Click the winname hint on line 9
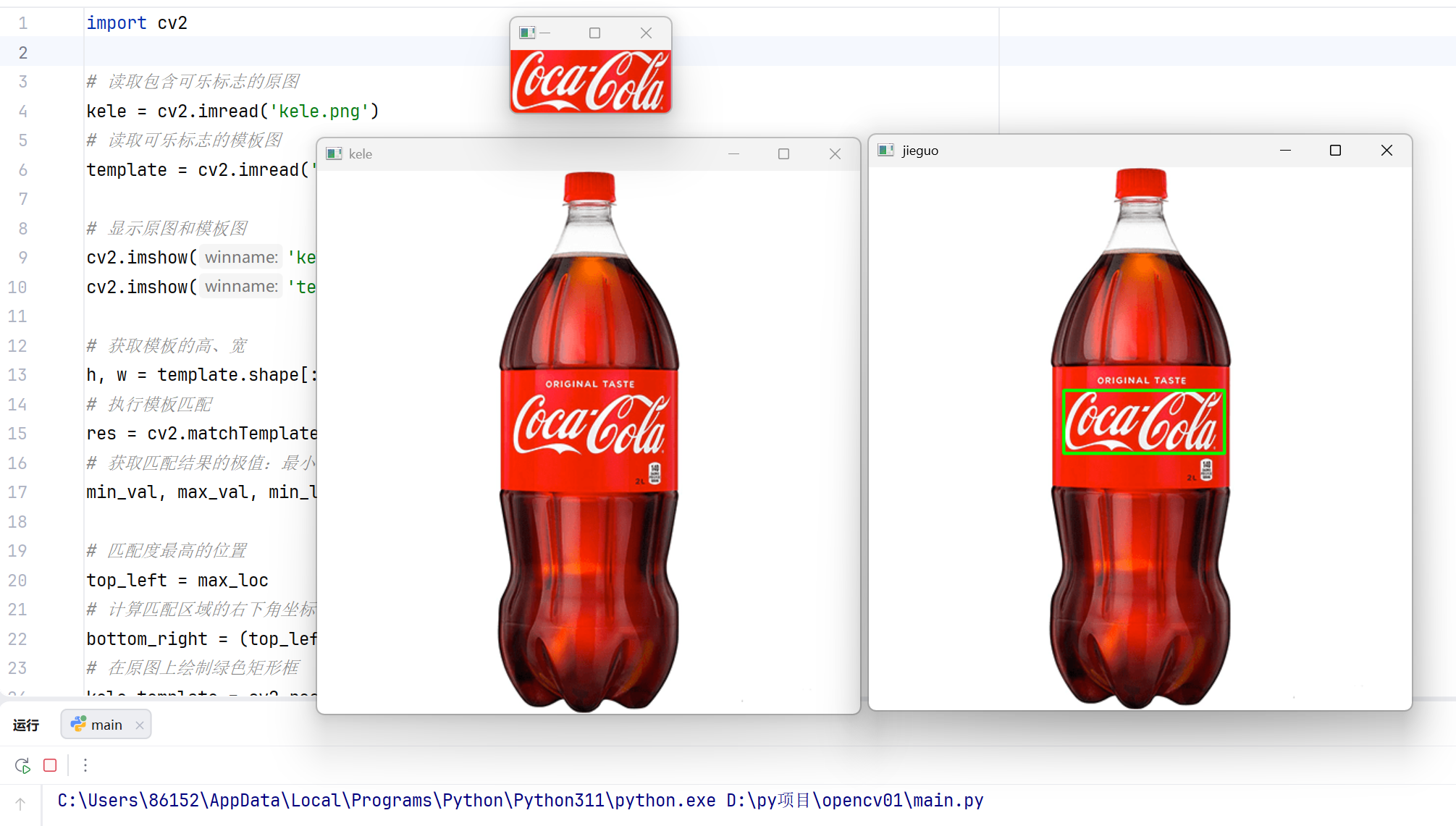 click(241, 258)
